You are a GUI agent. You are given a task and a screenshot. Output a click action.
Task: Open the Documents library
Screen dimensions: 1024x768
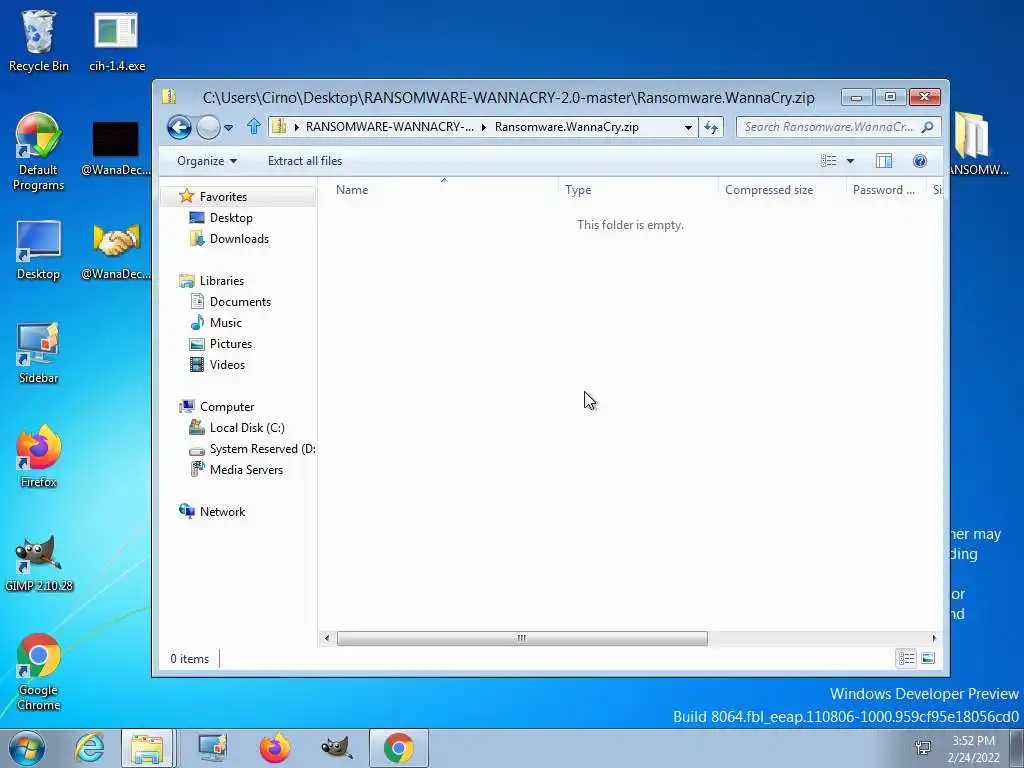(240, 302)
